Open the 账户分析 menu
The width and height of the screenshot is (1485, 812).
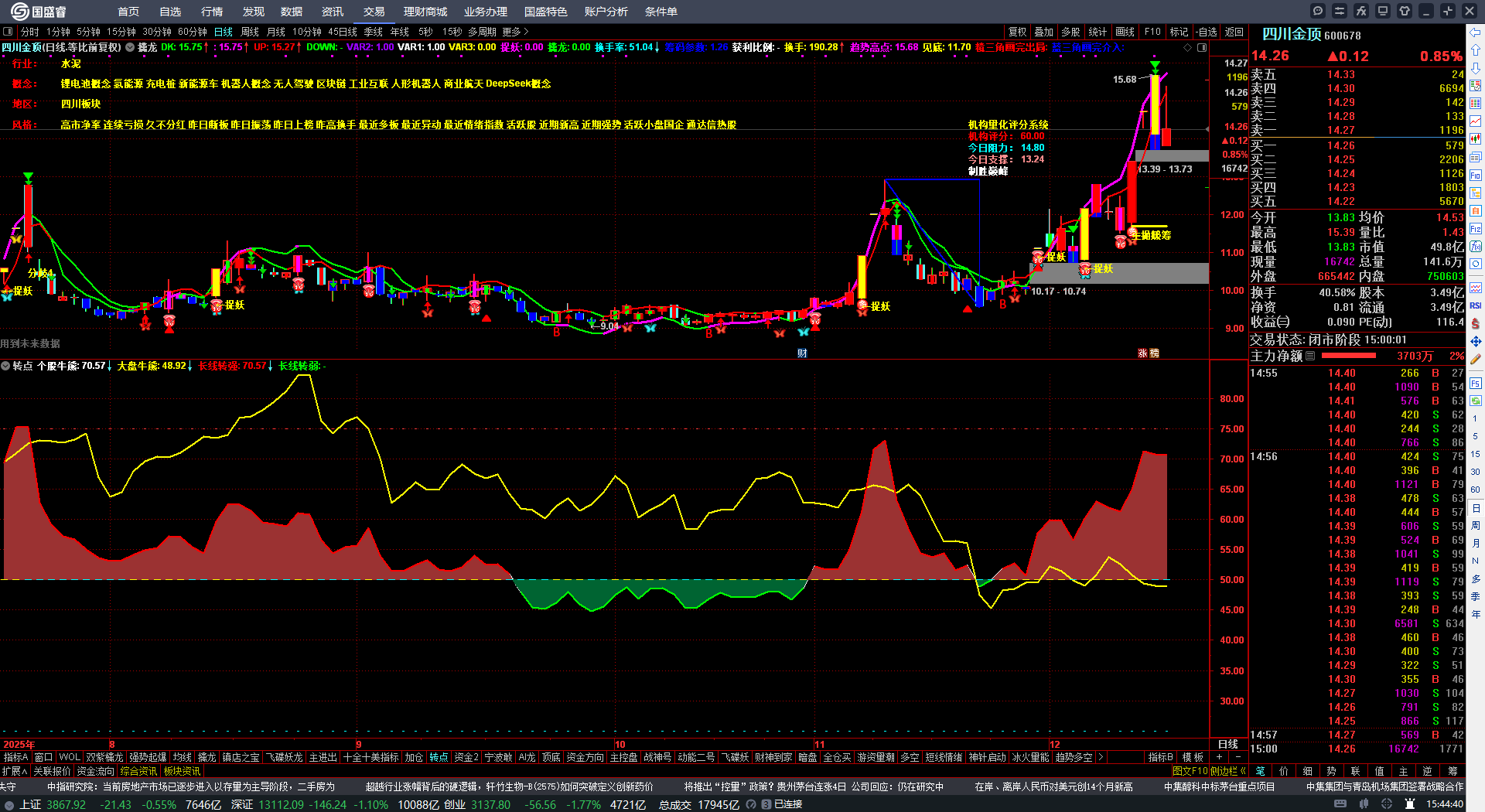click(x=606, y=12)
